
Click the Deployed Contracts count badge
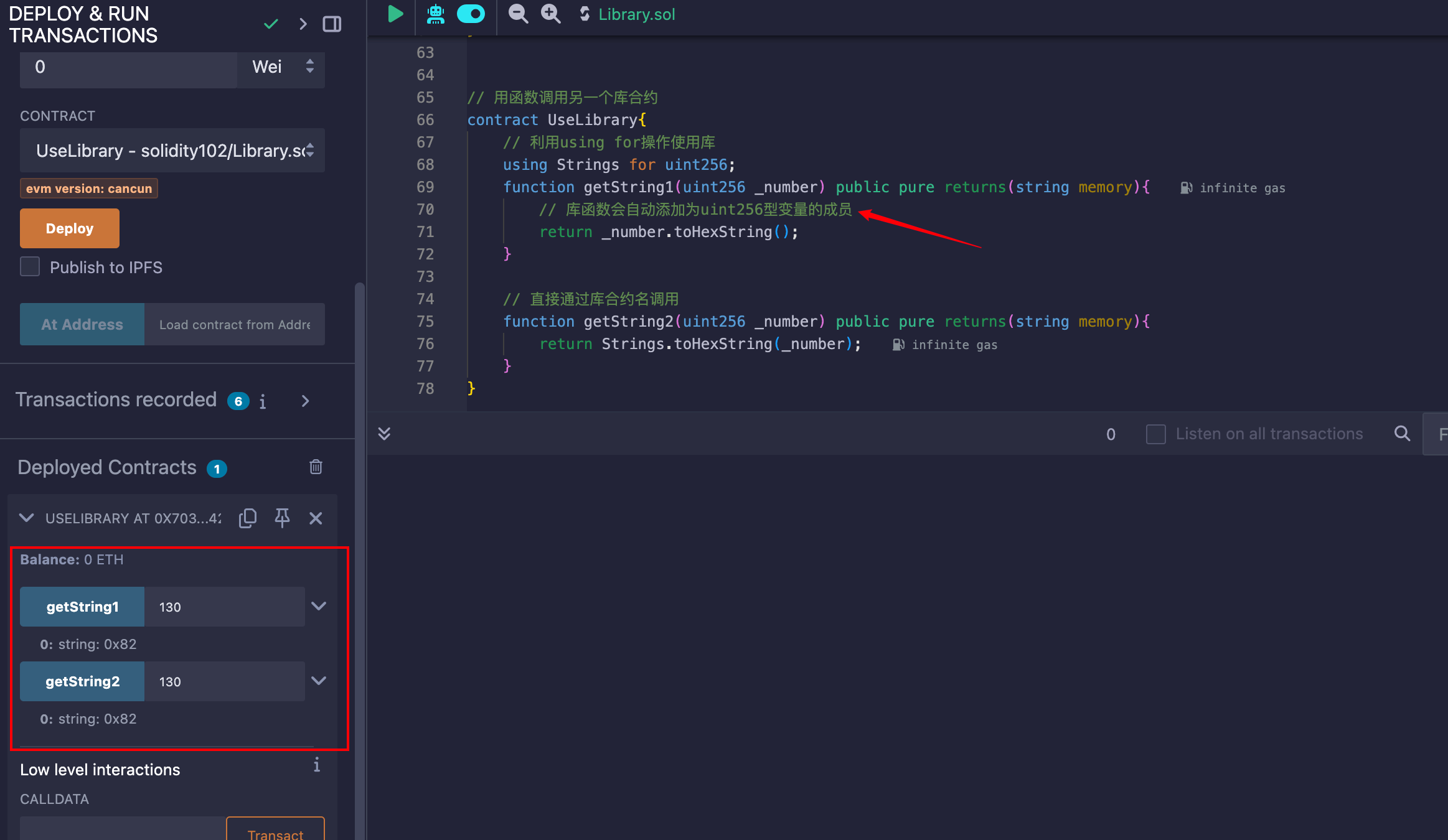[x=217, y=469]
